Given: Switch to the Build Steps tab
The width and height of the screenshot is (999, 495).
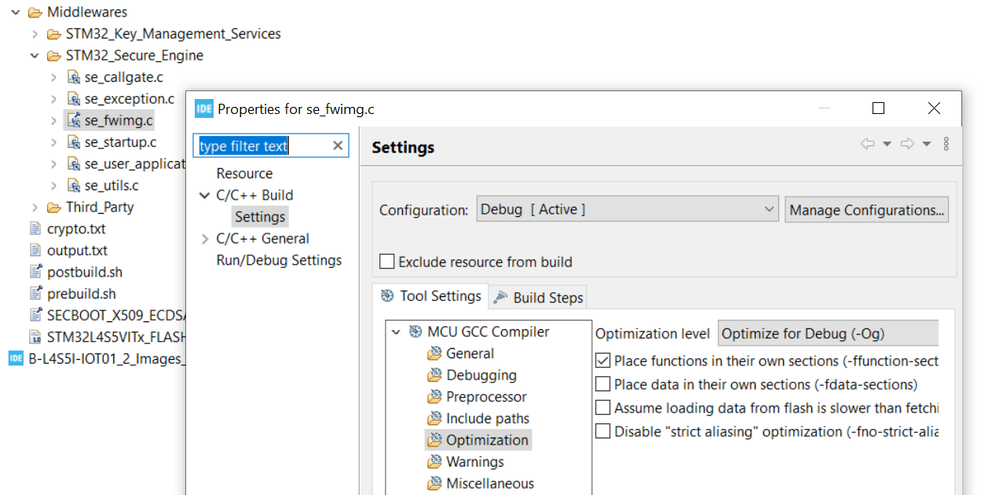Looking at the screenshot, I should point(538,298).
